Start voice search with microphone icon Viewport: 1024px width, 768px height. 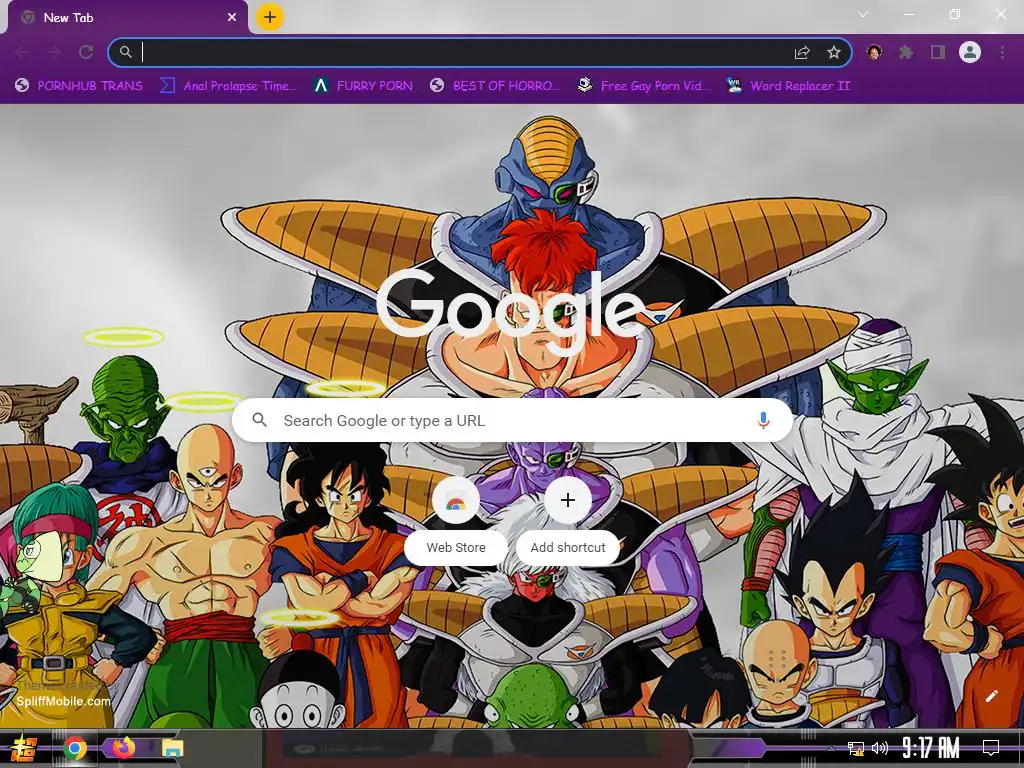point(763,420)
